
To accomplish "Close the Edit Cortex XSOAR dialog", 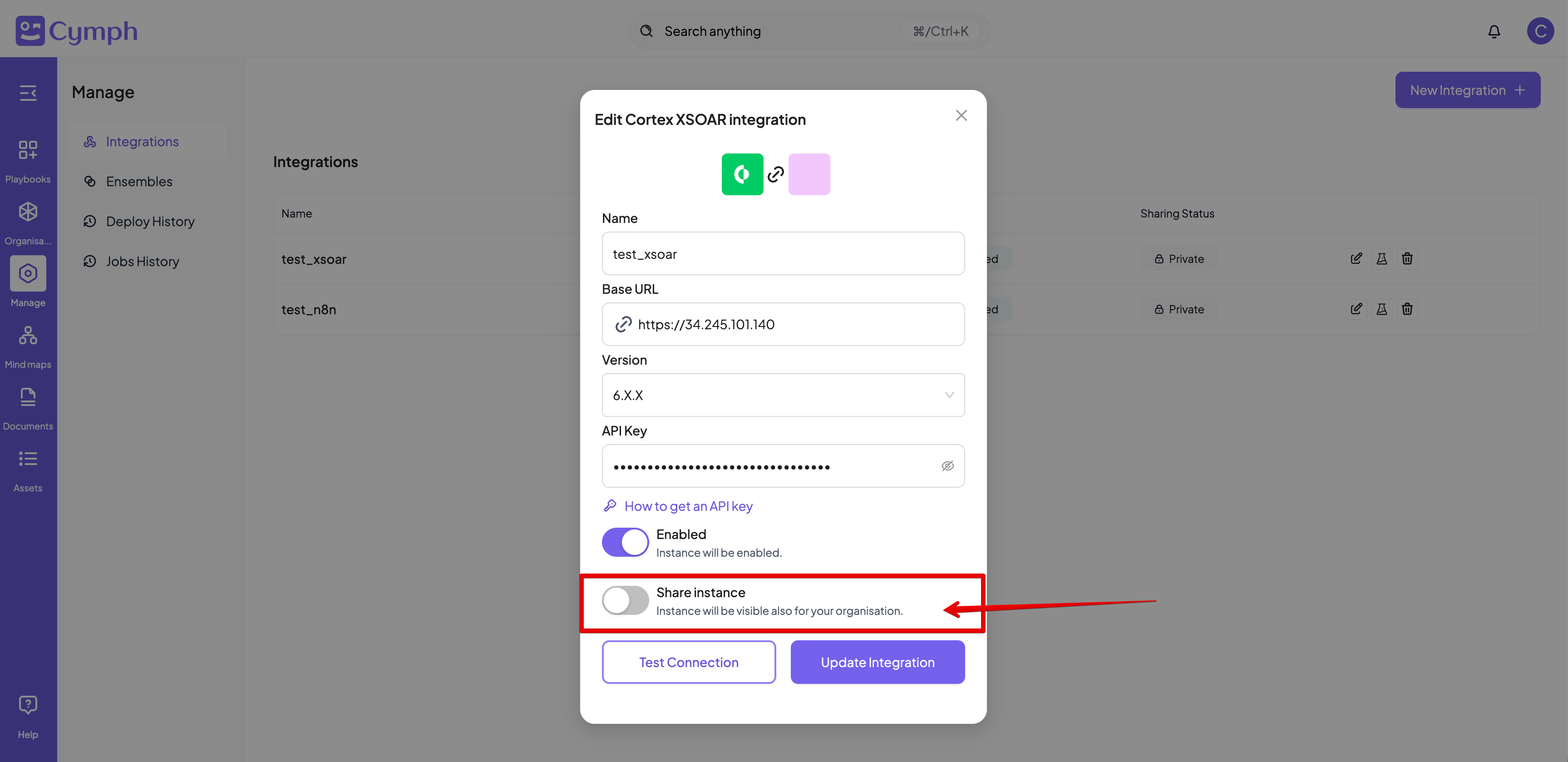I will tap(961, 116).
